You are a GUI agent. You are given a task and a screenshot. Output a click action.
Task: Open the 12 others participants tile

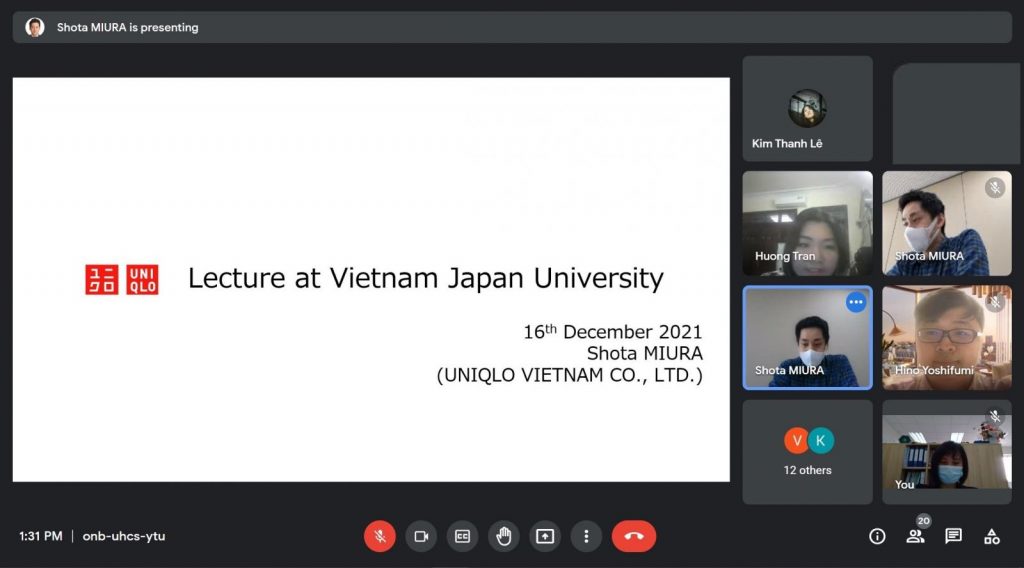pyautogui.click(x=807, y=452)
